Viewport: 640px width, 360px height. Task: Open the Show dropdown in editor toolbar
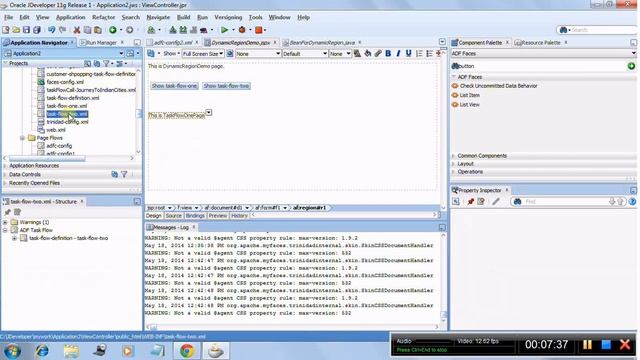pos(171,53)
